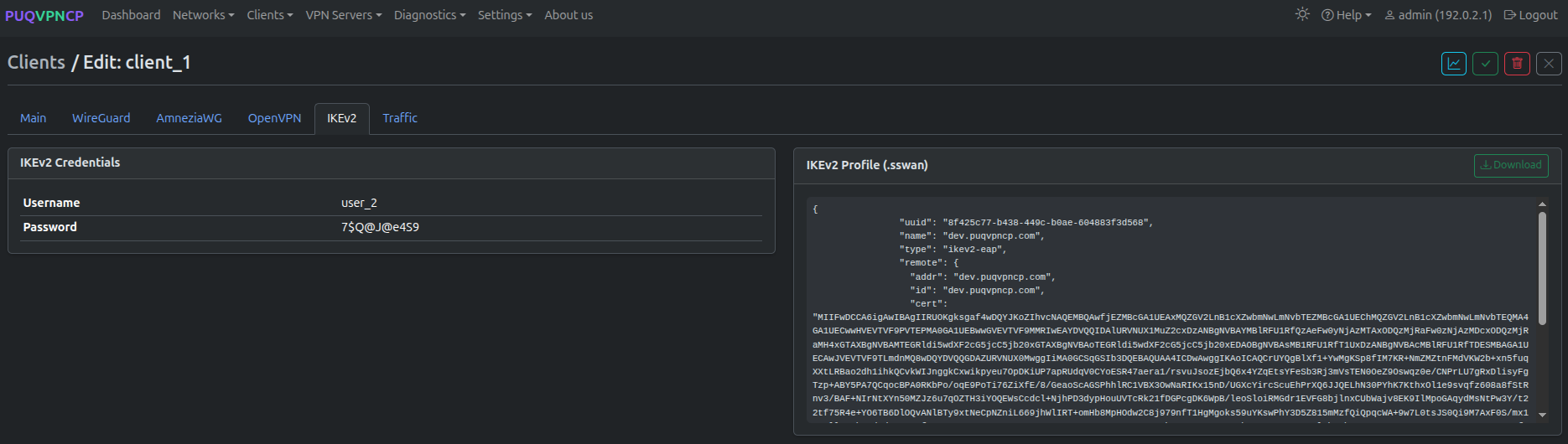Click the IKEv2 Credentials heading
The width and height of the screenshot is (1568, 444).
click(70, 163)
